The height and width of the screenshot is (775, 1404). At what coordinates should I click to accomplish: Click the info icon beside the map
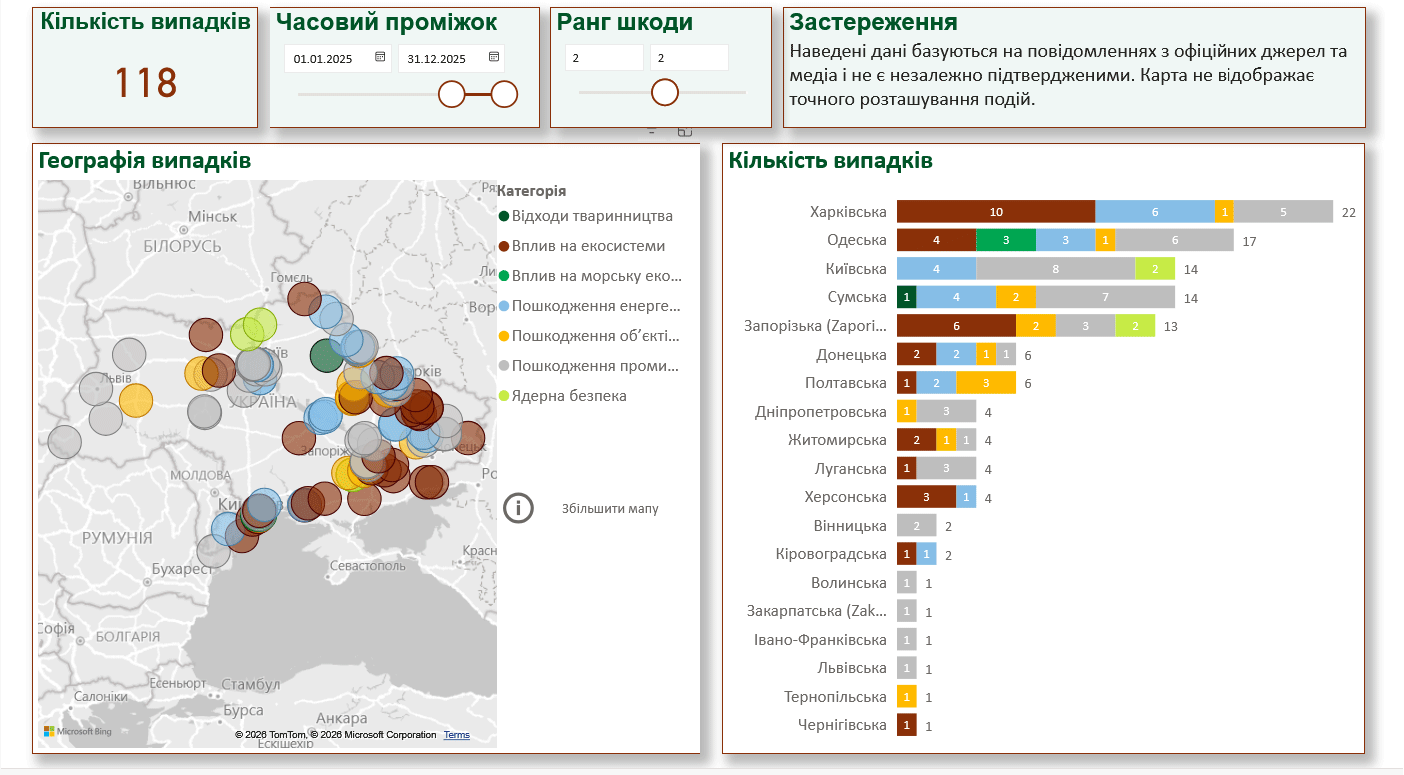point(518,508)
